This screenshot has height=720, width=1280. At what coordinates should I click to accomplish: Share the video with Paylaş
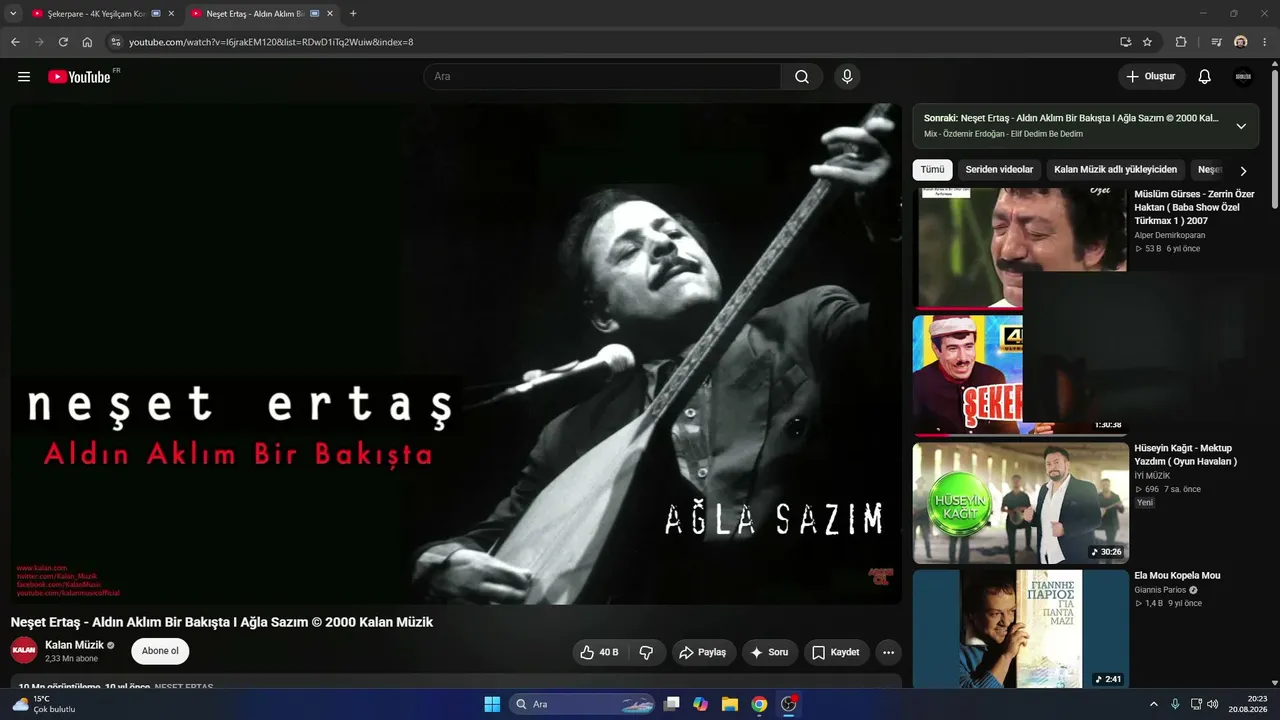point(704,652)
